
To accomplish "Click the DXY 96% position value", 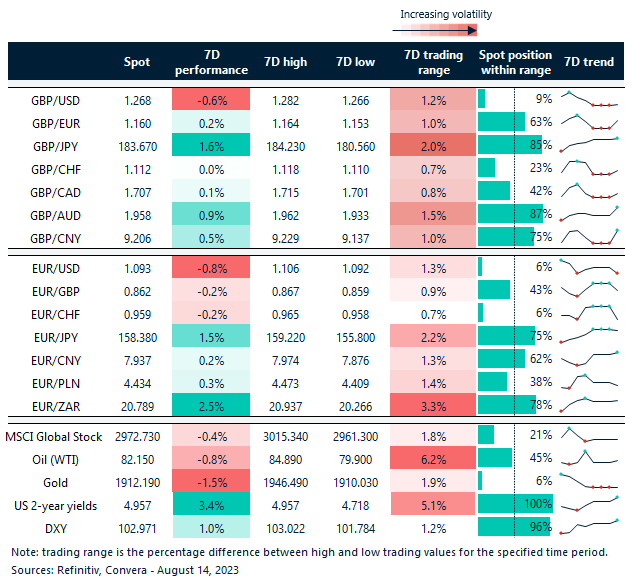I will (x=541, y=527).
